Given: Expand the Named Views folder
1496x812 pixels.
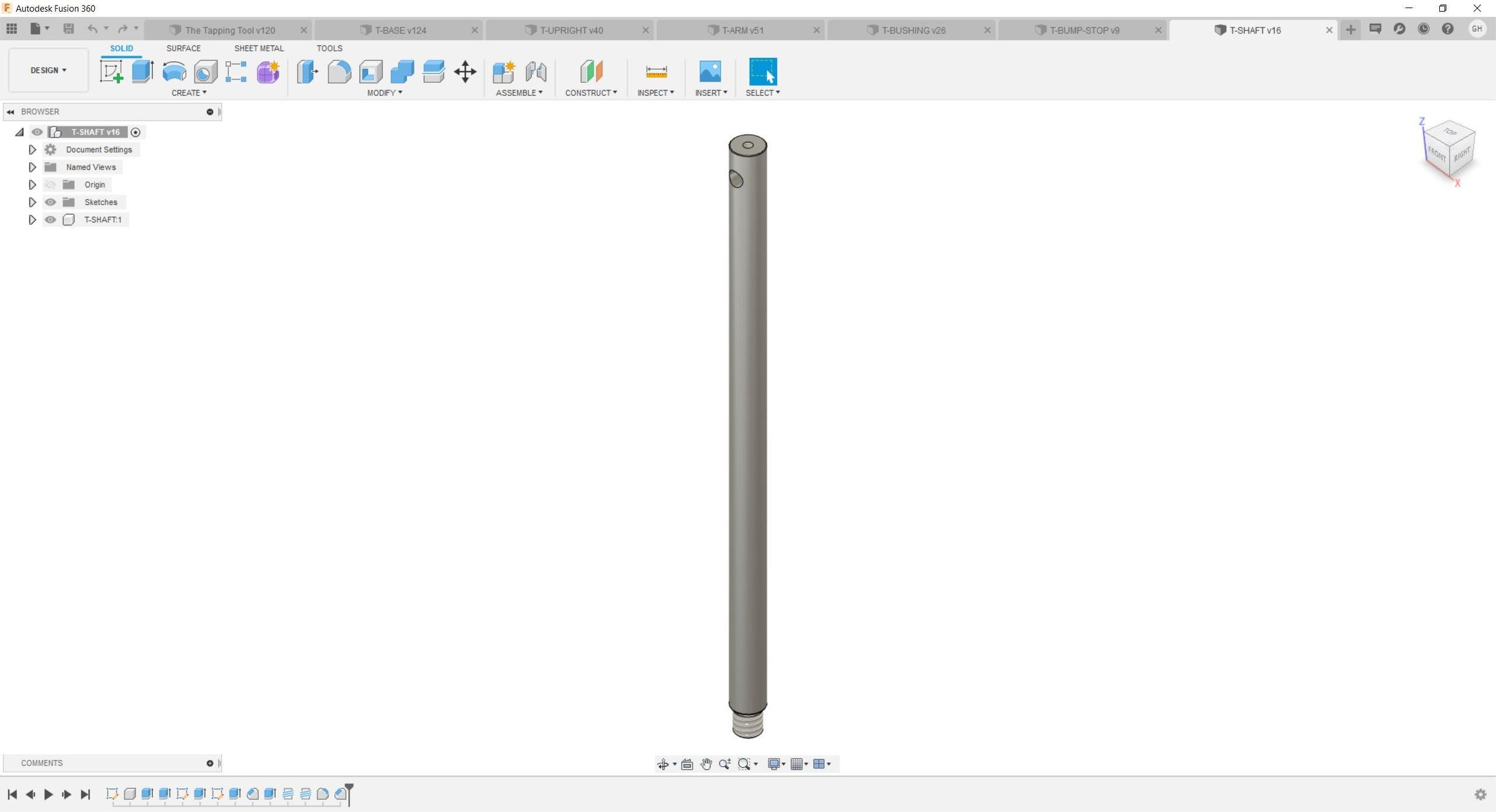Looking at the screenshot, I should (32, 167).
